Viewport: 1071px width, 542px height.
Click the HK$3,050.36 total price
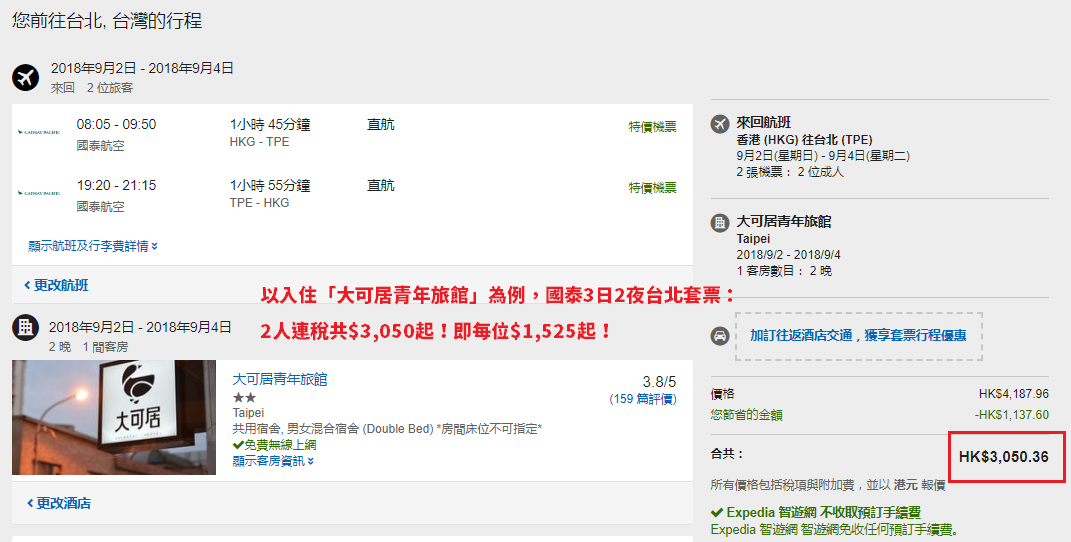click(1003, 457)
